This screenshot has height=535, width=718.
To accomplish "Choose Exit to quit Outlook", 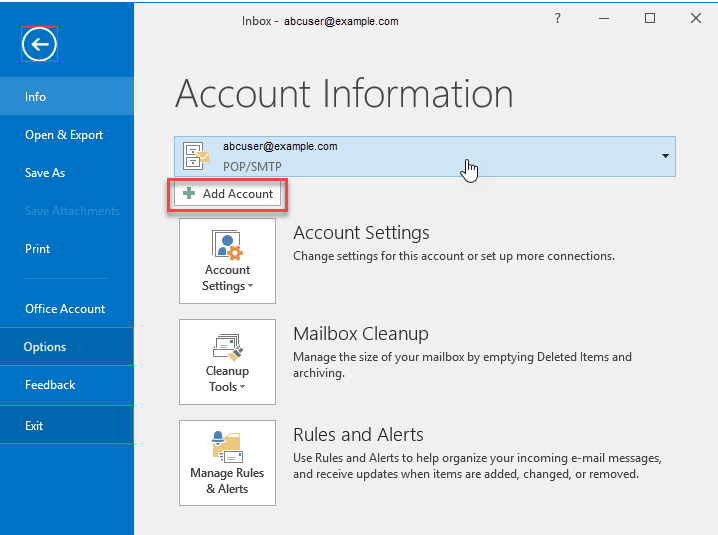I will click(x=34, y=425).
